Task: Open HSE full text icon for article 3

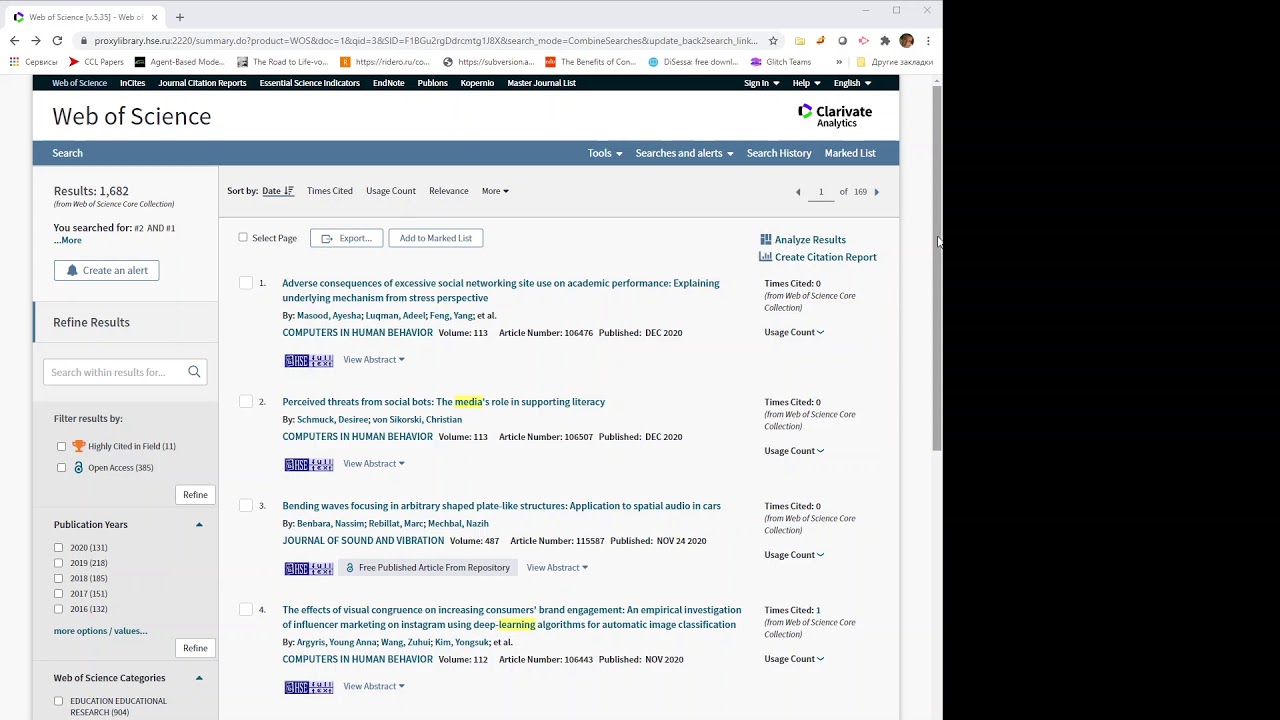Action: point(308,569)
